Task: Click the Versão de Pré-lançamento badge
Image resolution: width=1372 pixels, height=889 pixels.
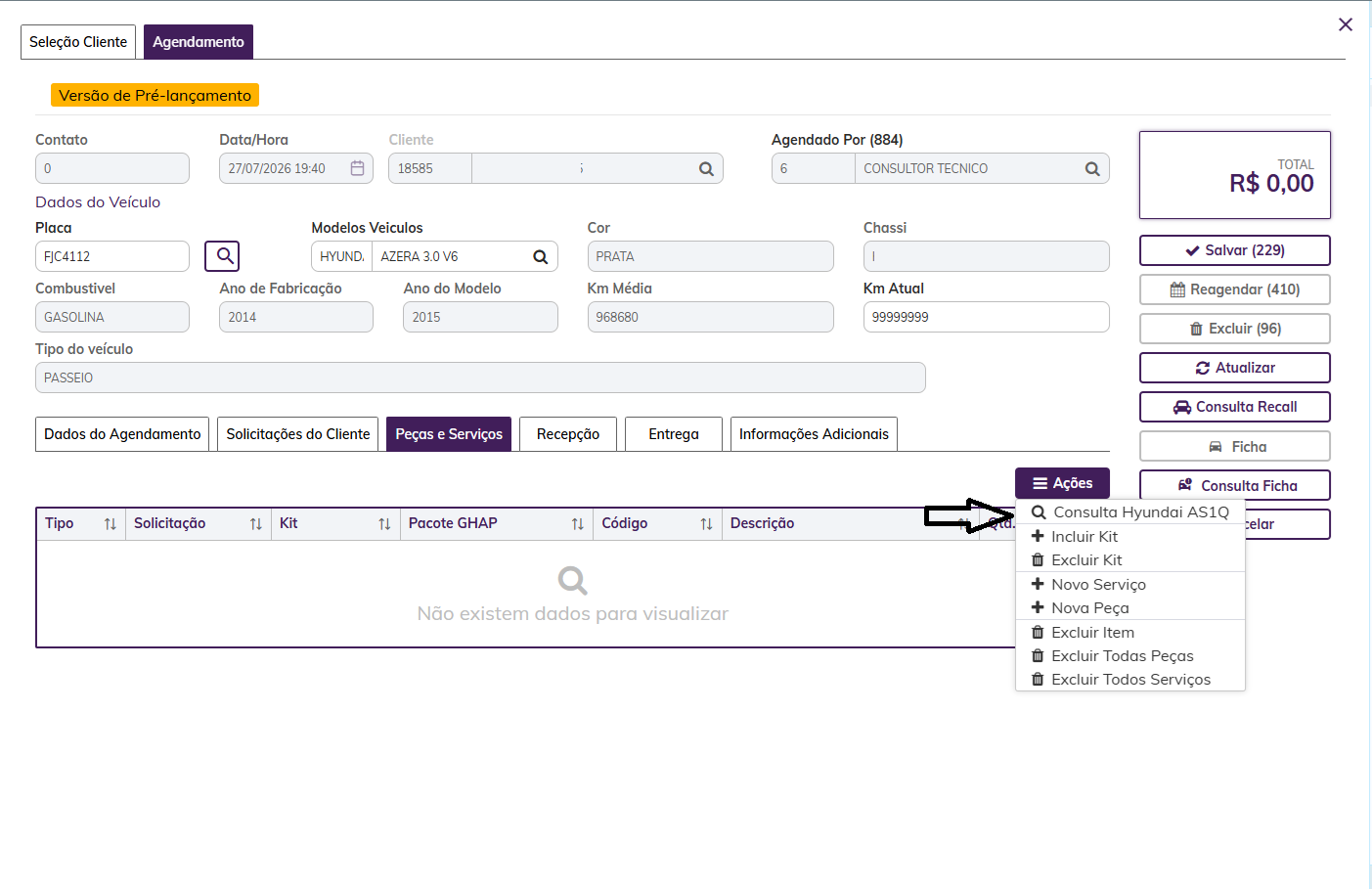Action: 155,95
